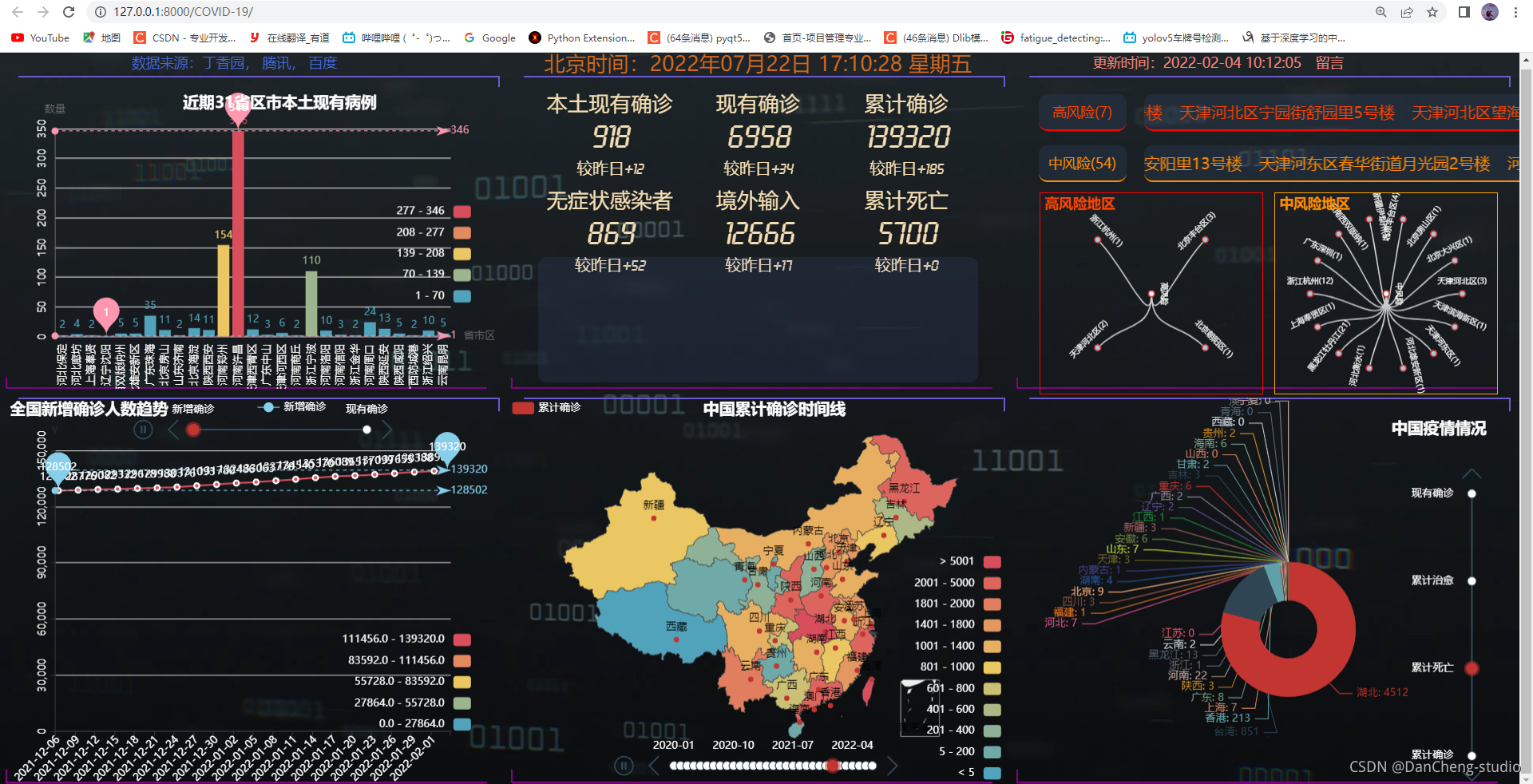Click the 2020-01 timeline label
This screenshot has width=1533, height=784.
pyautogui.click(x=673, y=745)
